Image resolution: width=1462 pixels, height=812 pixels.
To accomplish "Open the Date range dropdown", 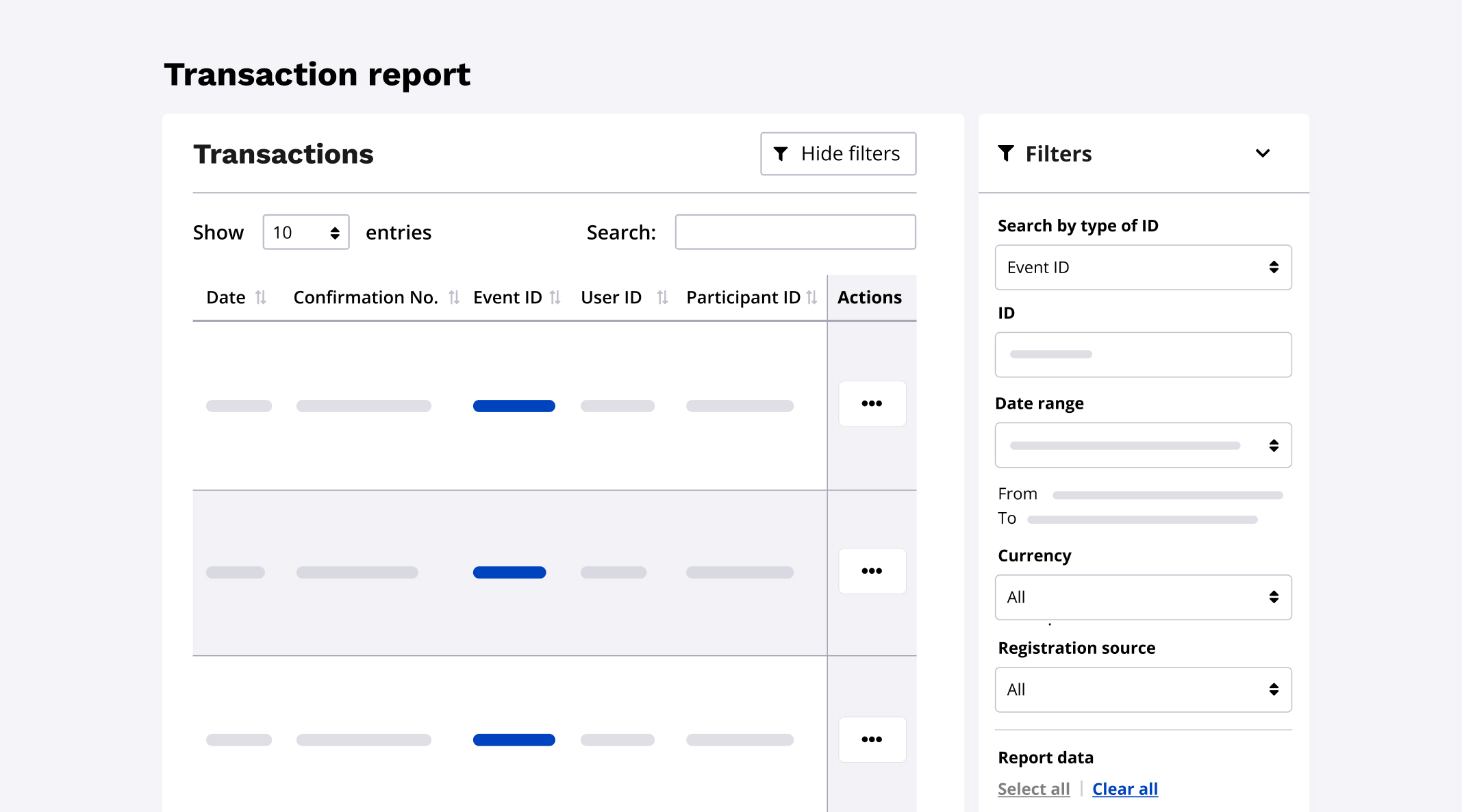I will [1143, 446].
